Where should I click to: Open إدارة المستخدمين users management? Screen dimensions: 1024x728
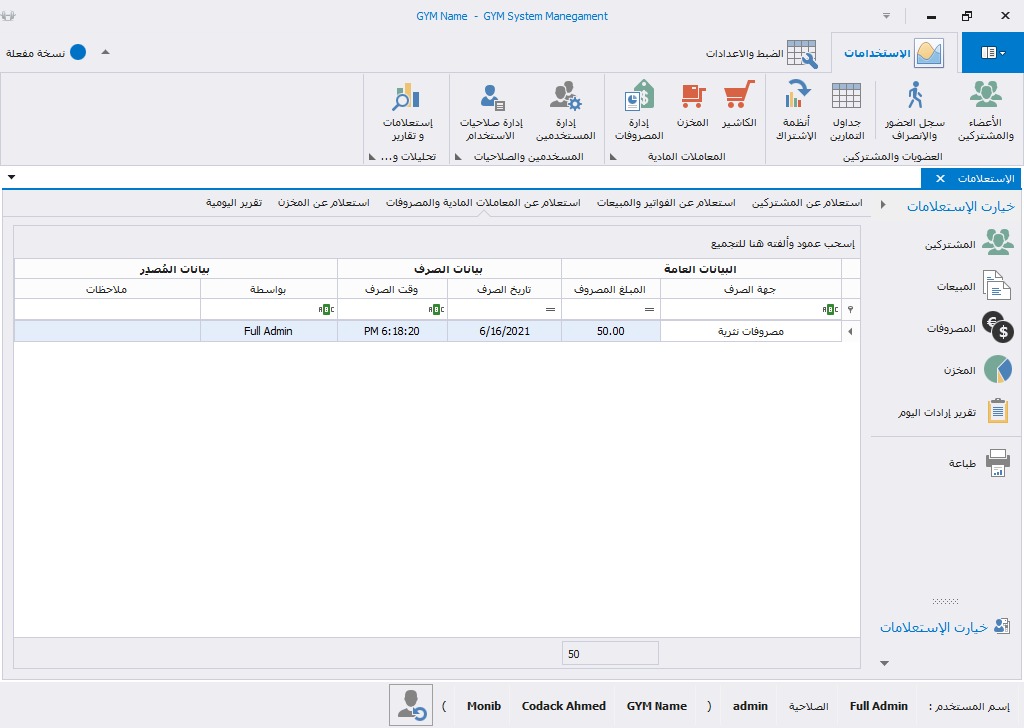coord(566,110)
